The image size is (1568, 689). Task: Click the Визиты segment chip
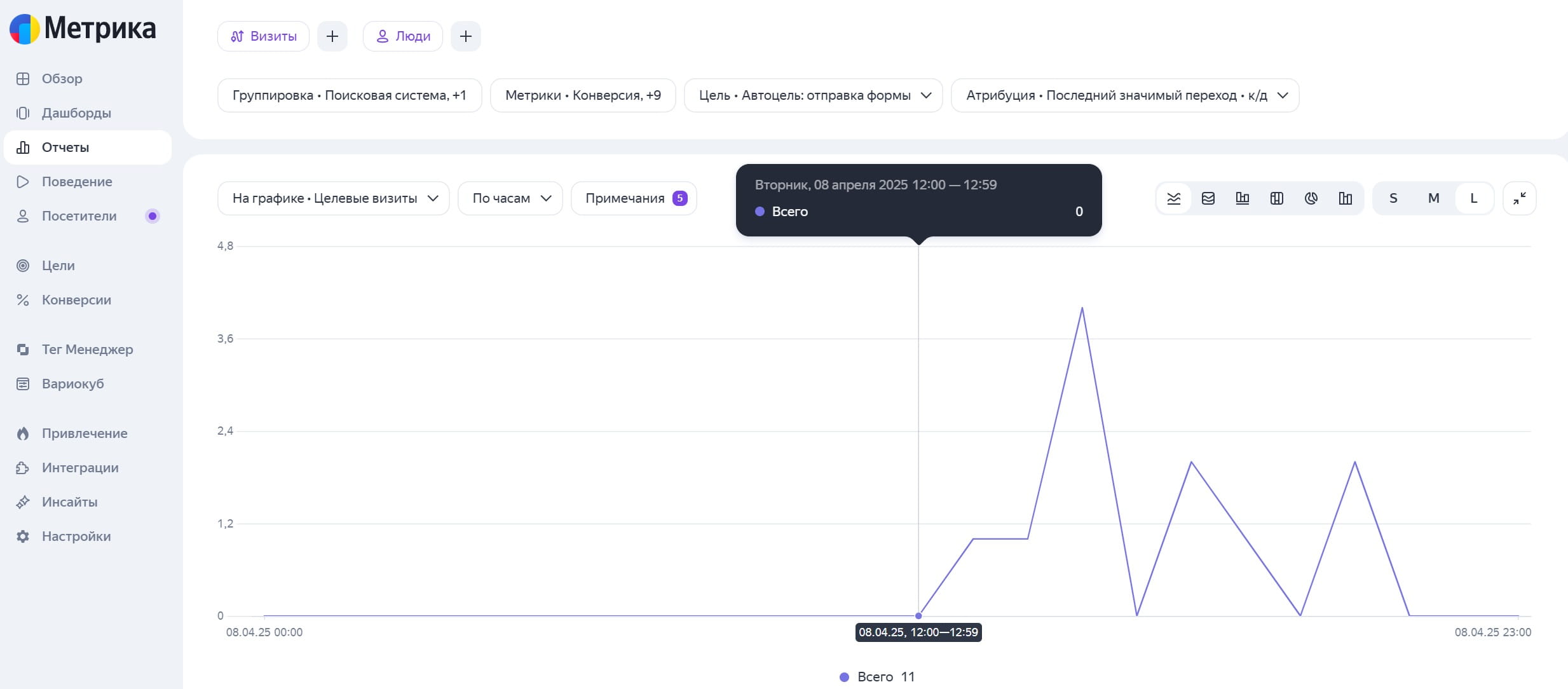263,36
